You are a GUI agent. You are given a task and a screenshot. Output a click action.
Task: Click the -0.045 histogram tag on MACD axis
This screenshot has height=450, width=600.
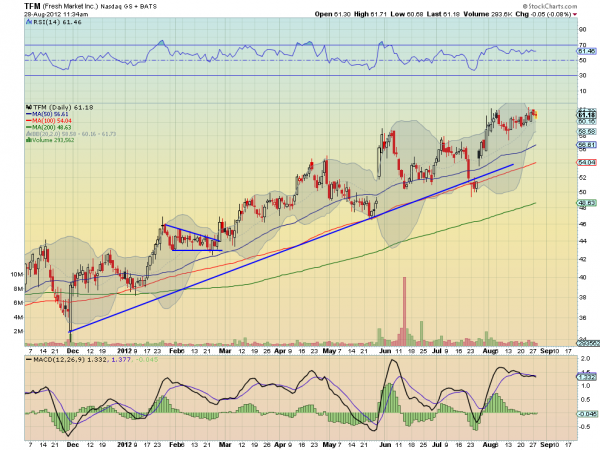pyautogui.click(x=587, y=414)
